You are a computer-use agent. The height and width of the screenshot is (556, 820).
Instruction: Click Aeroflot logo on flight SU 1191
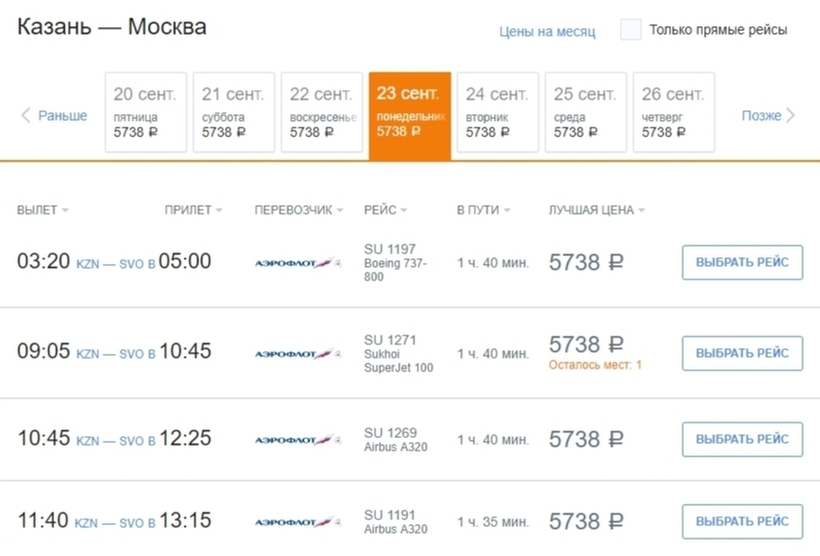(x=298, y=522)
